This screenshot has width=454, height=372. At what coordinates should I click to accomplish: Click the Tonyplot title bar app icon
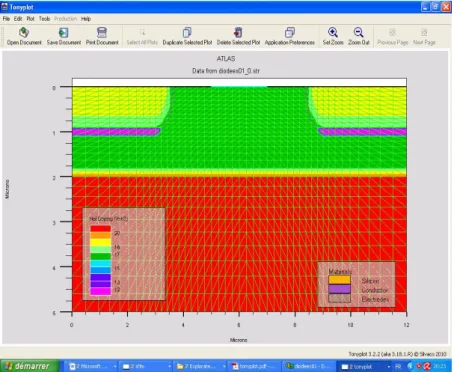coord(4,7)
